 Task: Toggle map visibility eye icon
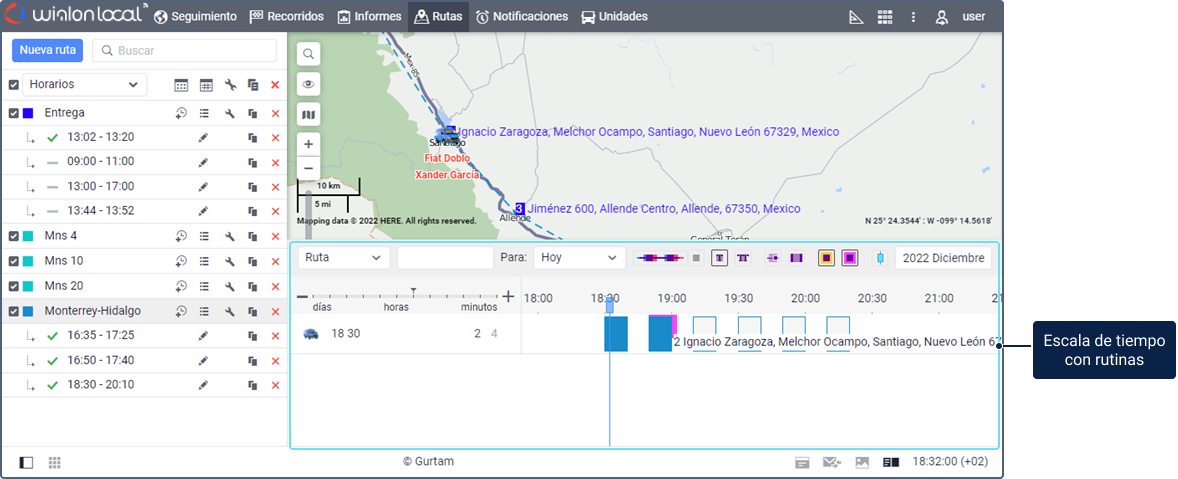tap(309, 85)
